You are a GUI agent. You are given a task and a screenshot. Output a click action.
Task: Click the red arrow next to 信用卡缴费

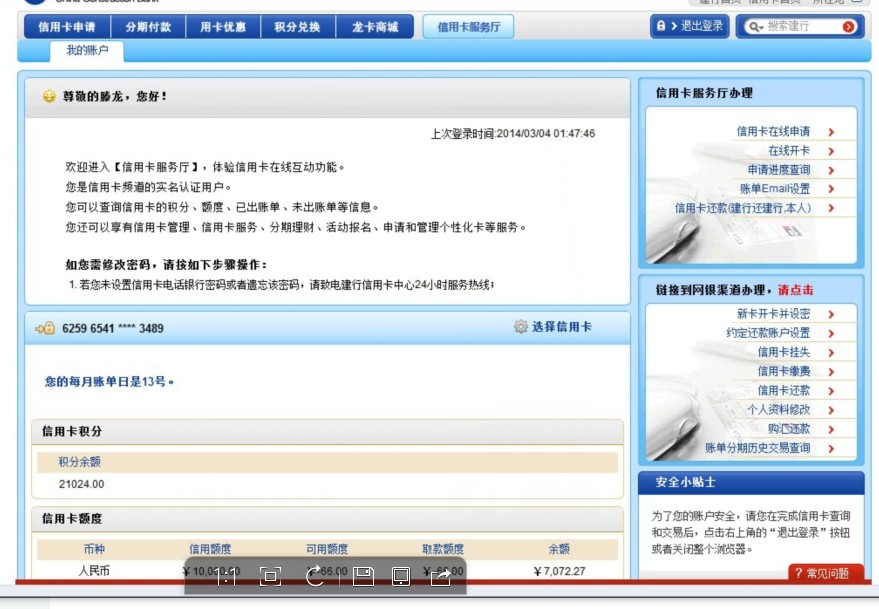pos(831,371)
